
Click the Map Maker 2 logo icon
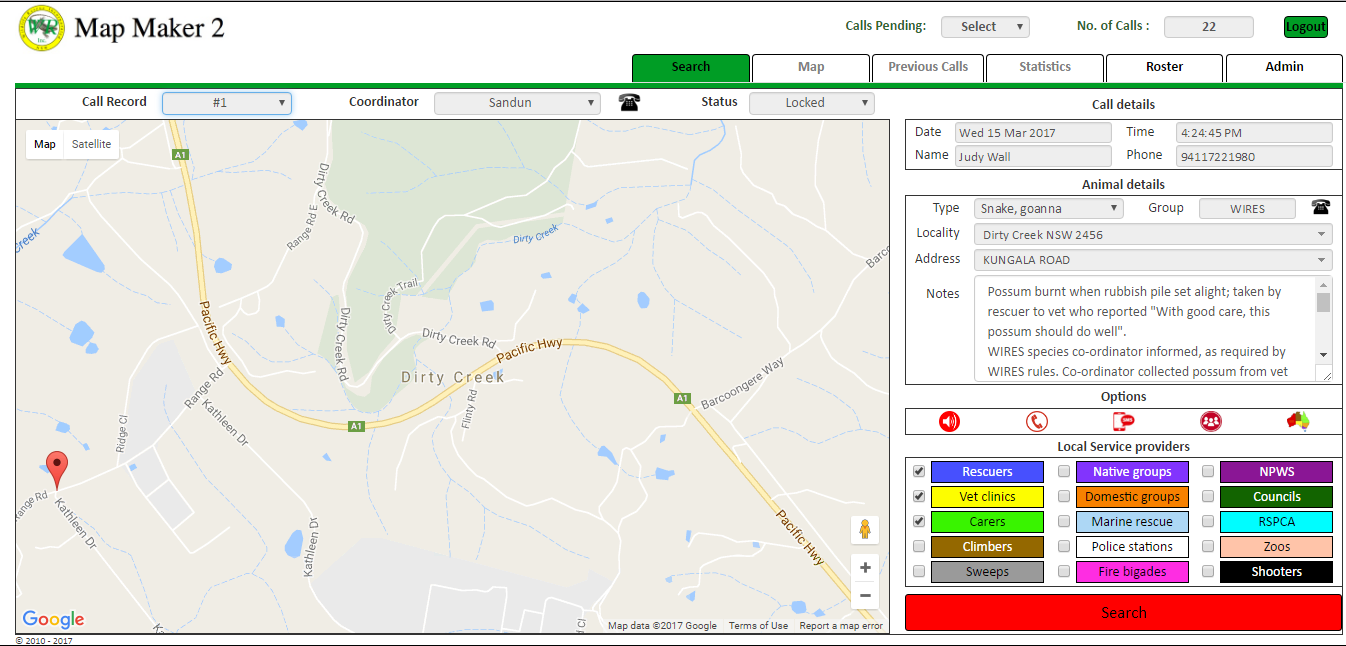coord(41,29)
